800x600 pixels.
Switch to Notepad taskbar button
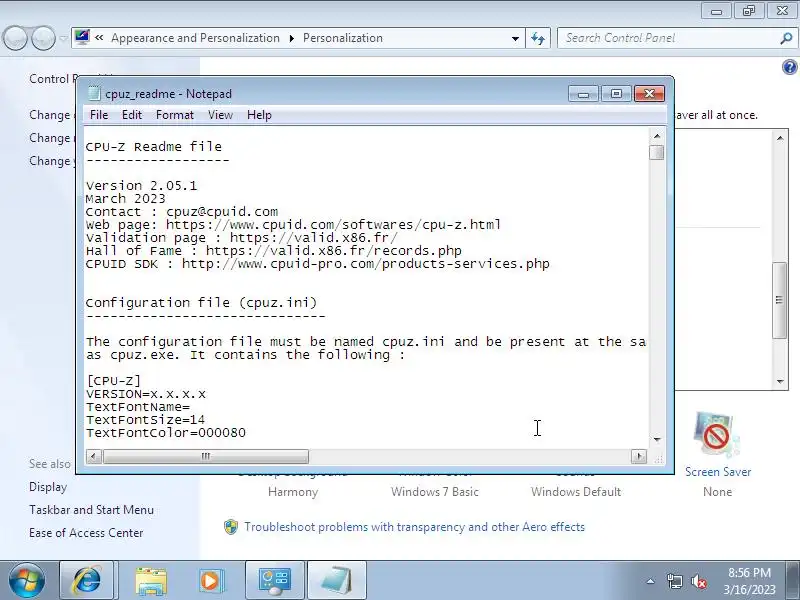tap(337, 581)
